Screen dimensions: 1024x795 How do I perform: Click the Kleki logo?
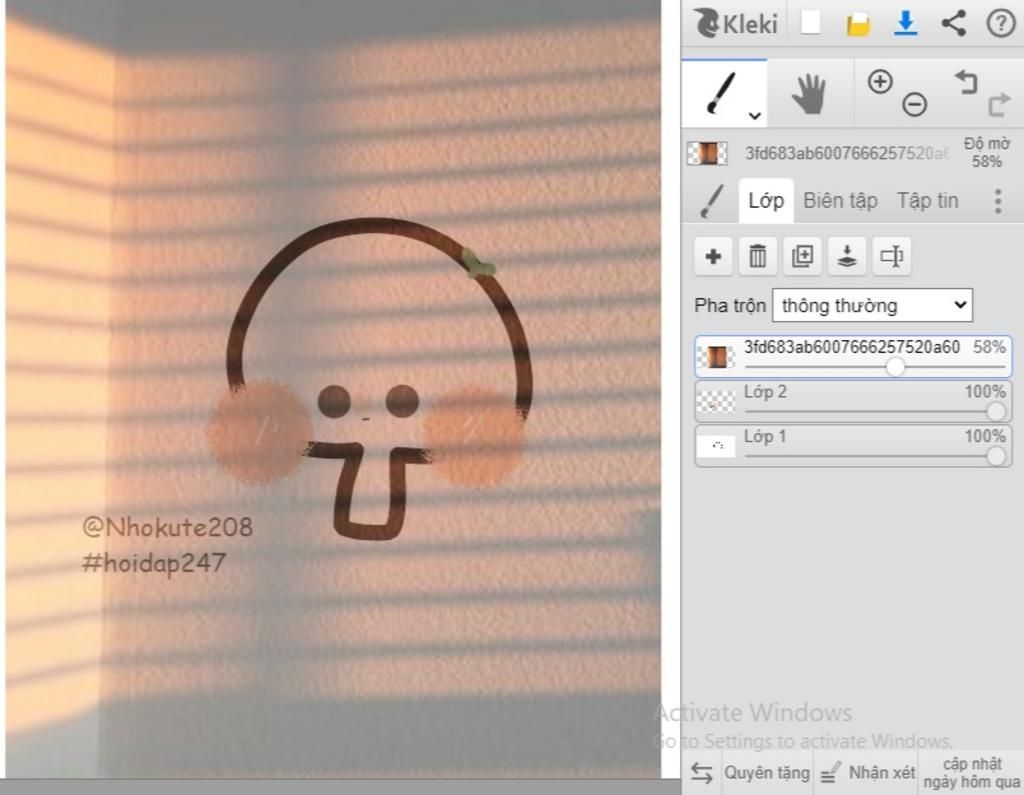(735, 24)
